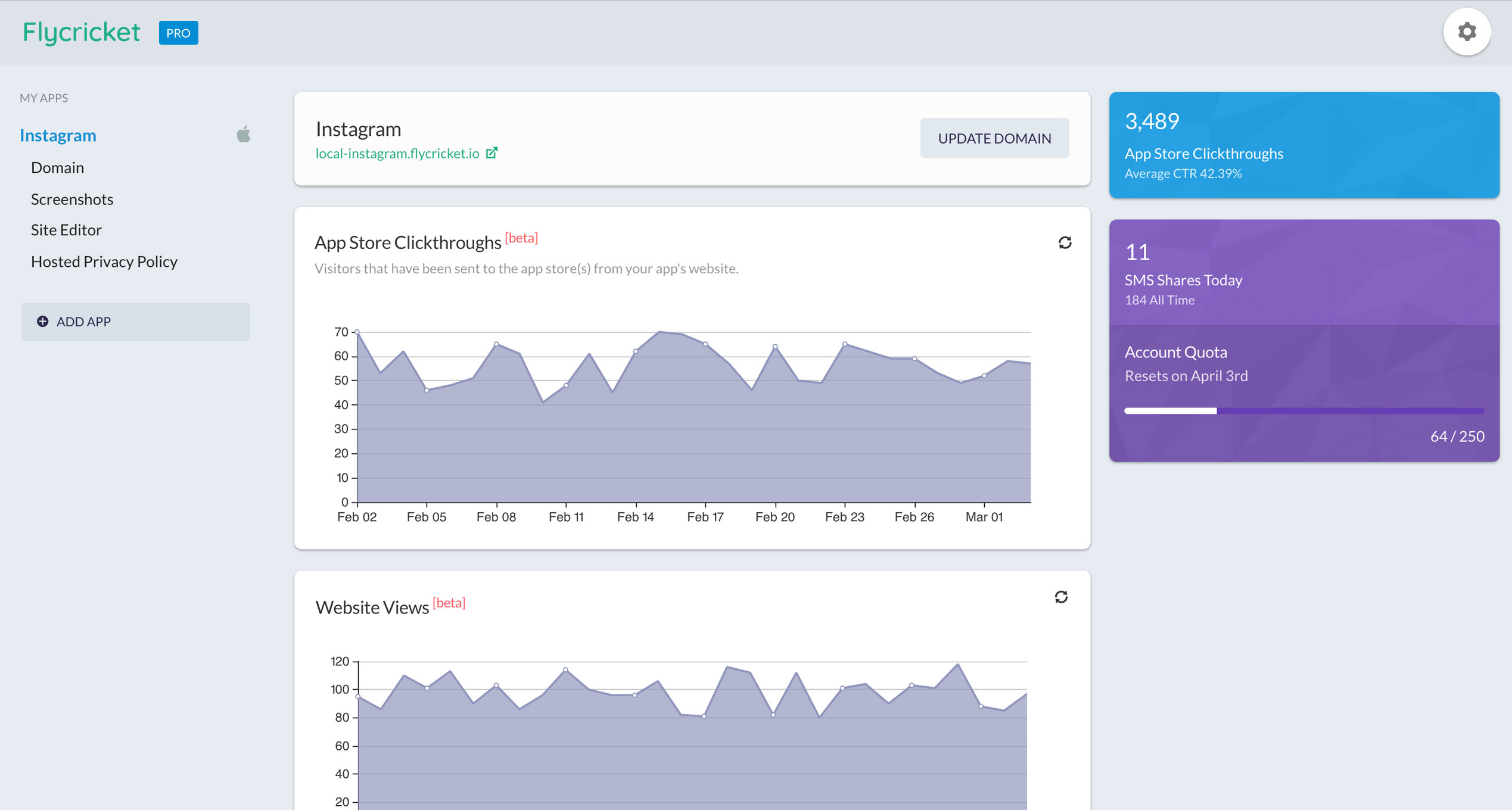Click the [beta] tag beside Website Views
This screenshot has height=810, width=1512.
[449, 603]
